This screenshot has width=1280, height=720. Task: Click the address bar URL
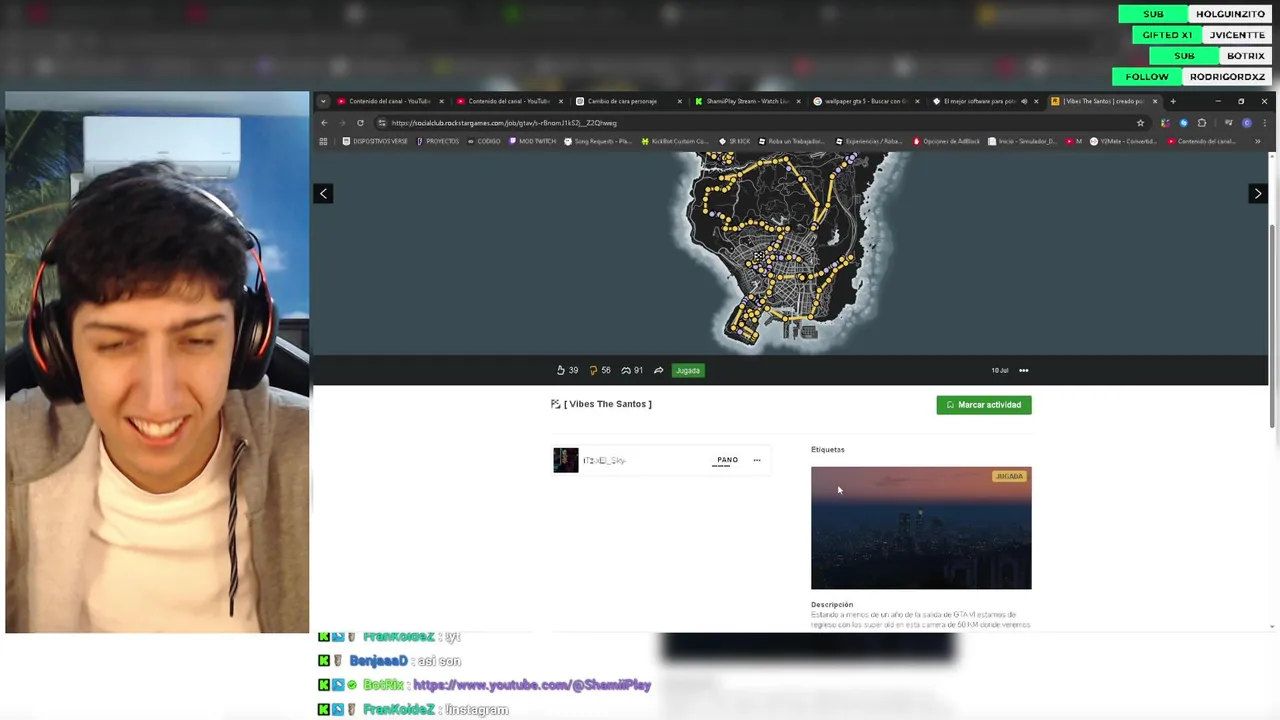[504, 123]
